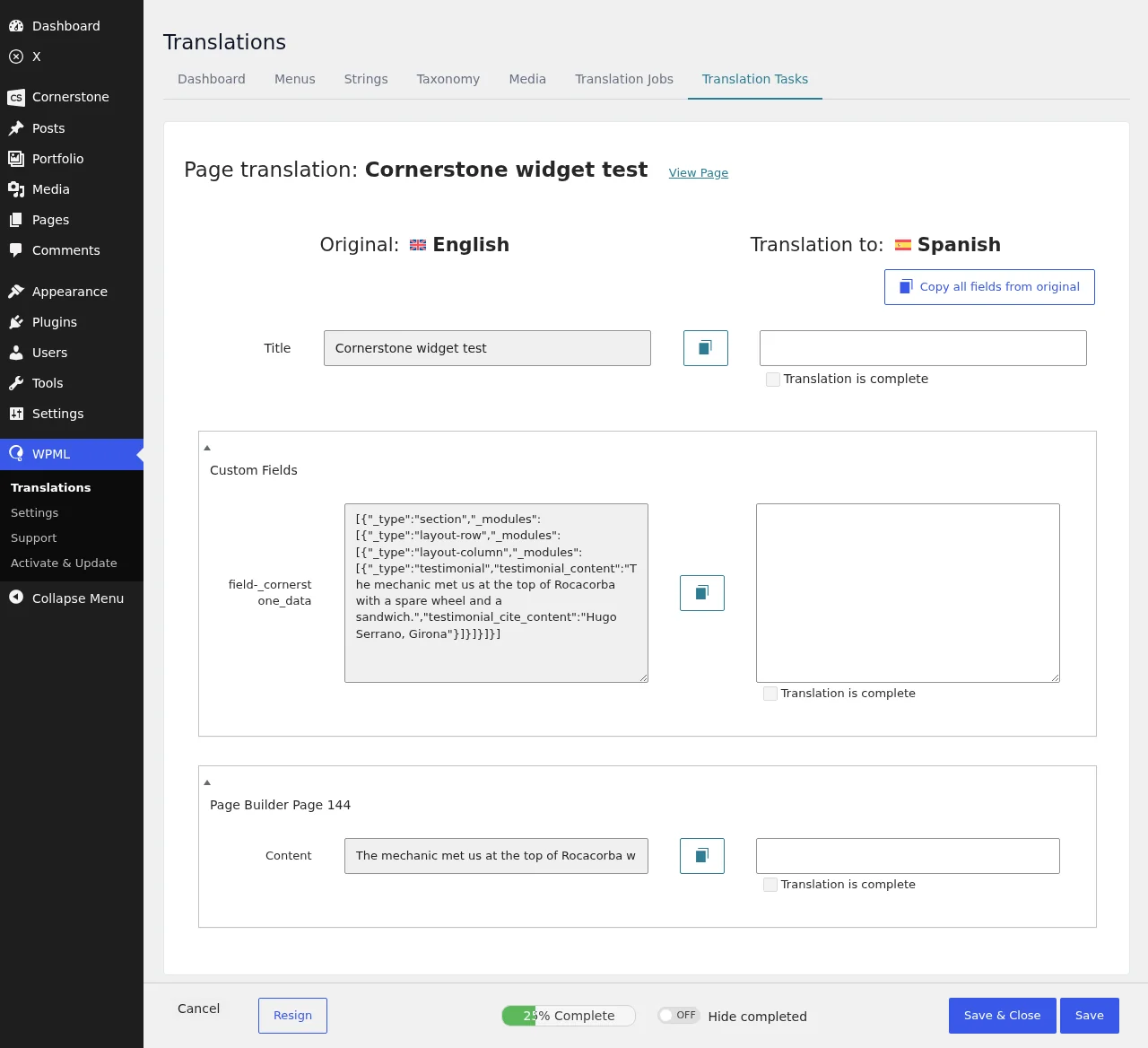The image size is (1148, 1048).
Task: Click the Cancel link
Action: point(199,1009)
